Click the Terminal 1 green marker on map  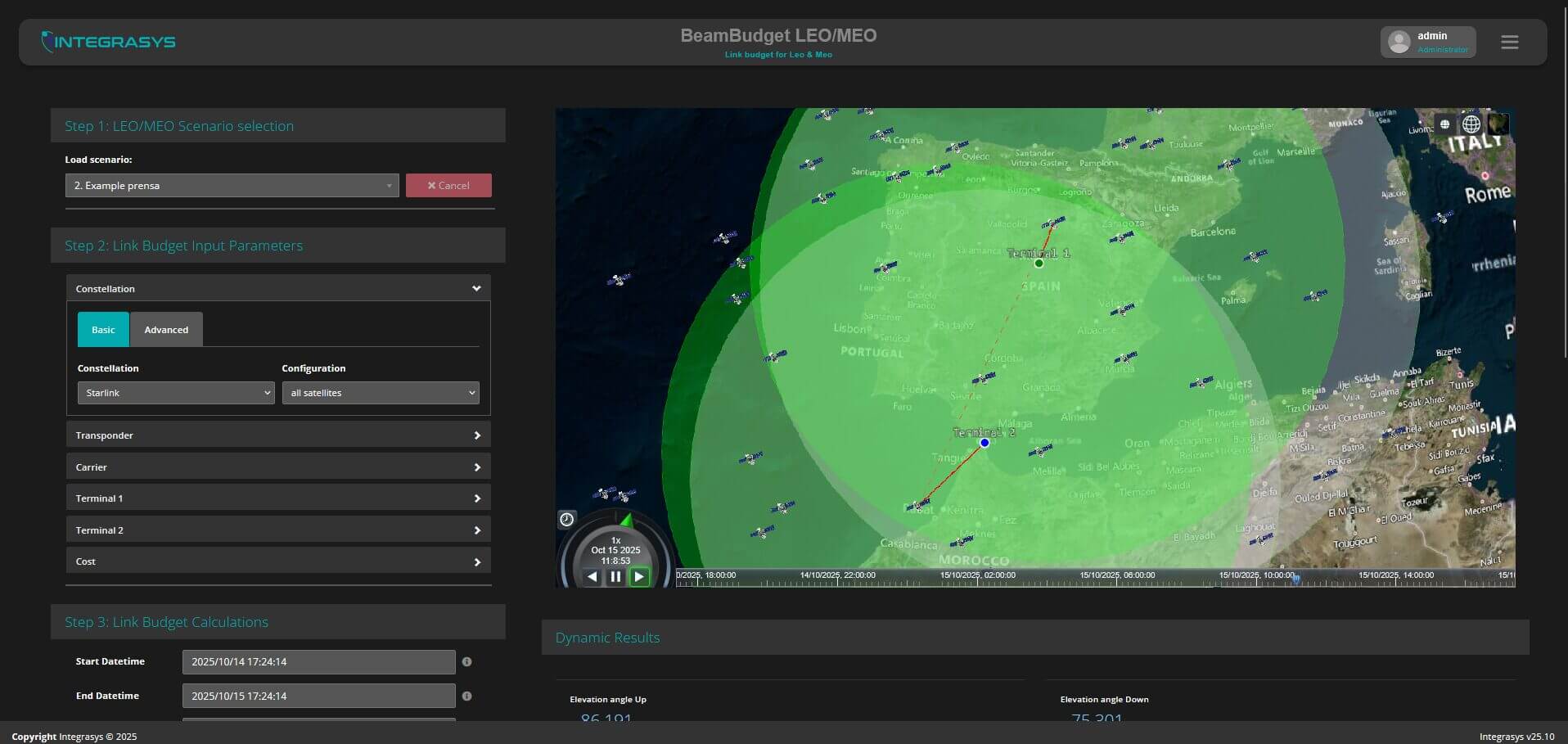(x=1039, y=264)
